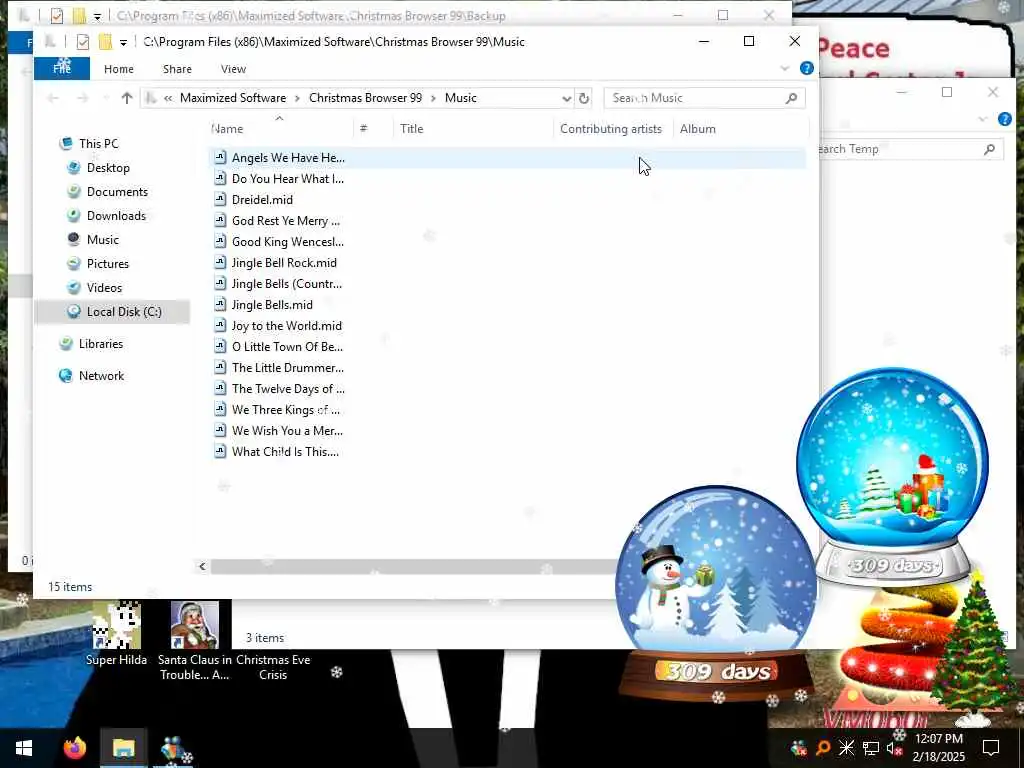Viewport: 1024px width, 768px height.
Task: Switch to the Share ribbon tab
Action: pyautogui.click(x=177, y=69)
